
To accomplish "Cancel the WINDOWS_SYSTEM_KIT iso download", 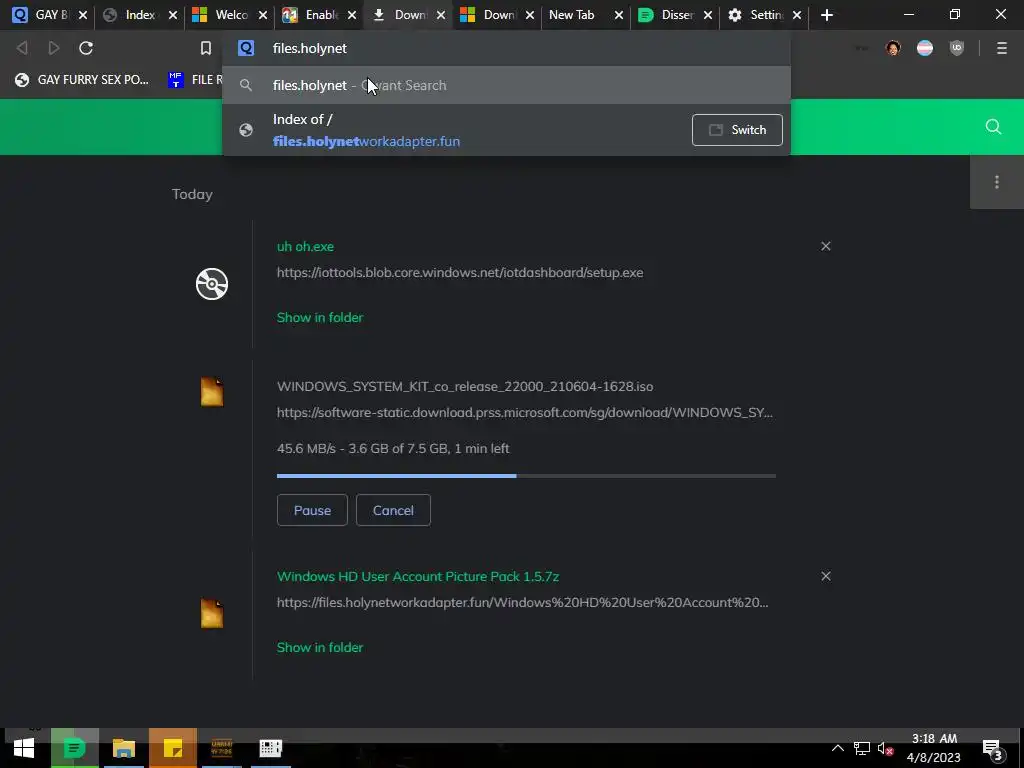I will coord(393,510).
